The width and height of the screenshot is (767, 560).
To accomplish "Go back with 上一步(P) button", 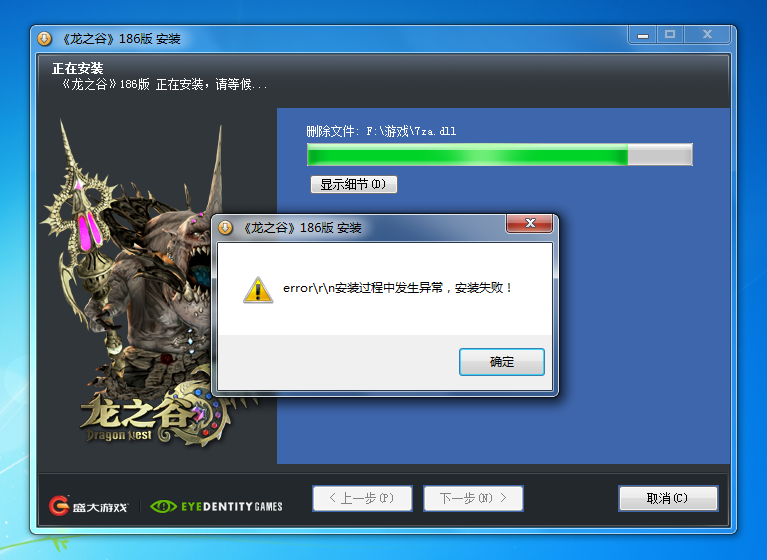I will point(361,498).
